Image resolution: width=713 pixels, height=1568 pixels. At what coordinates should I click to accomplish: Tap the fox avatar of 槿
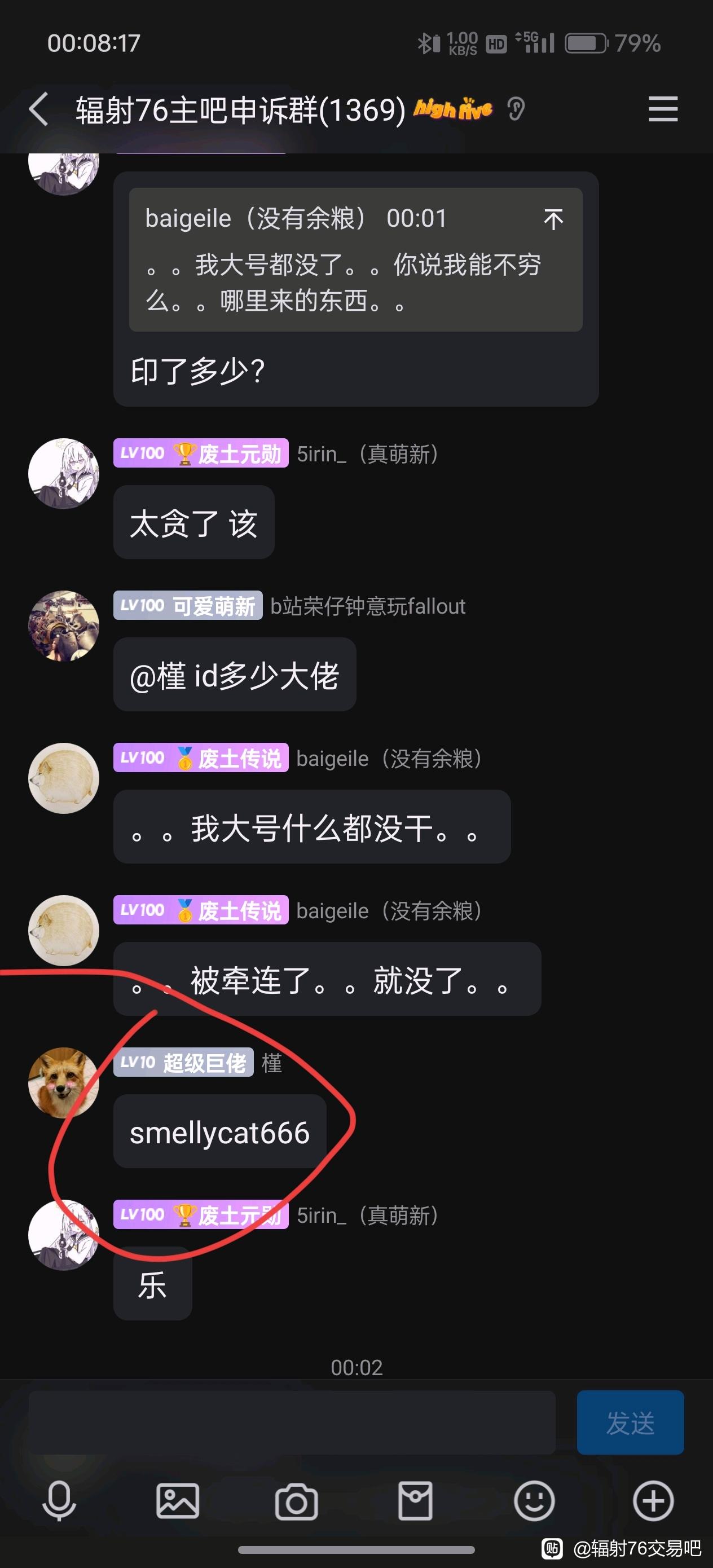coord(64,1082)
